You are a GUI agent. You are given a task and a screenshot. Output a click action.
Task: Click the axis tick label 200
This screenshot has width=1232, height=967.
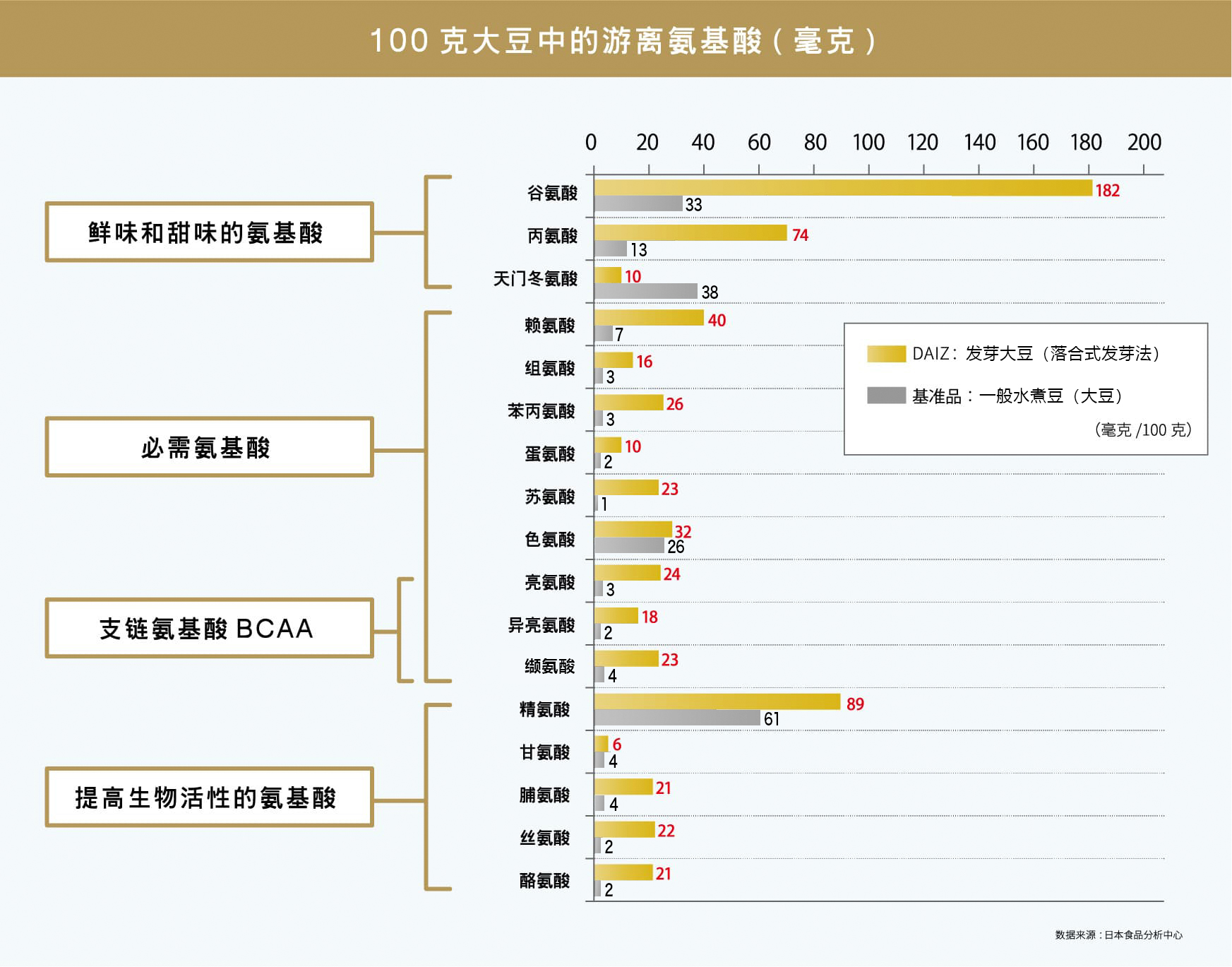pos(1144,143)
